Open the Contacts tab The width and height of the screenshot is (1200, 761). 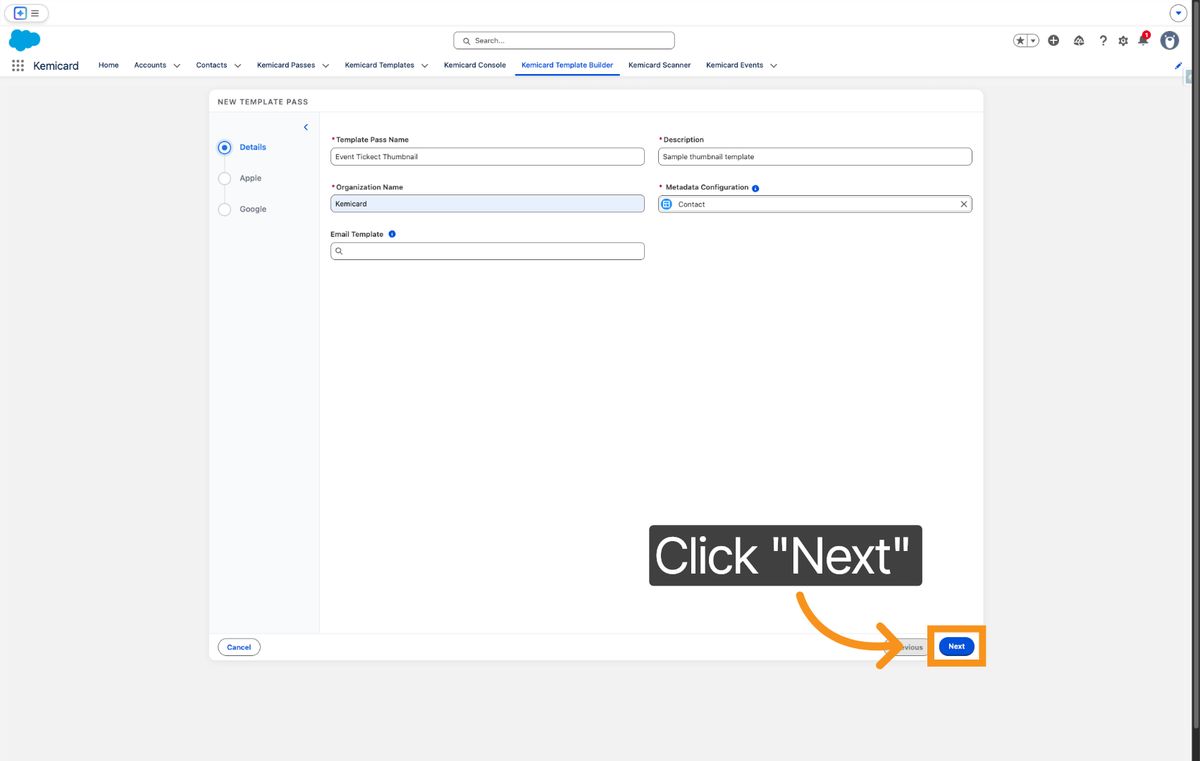pos(211,65)
